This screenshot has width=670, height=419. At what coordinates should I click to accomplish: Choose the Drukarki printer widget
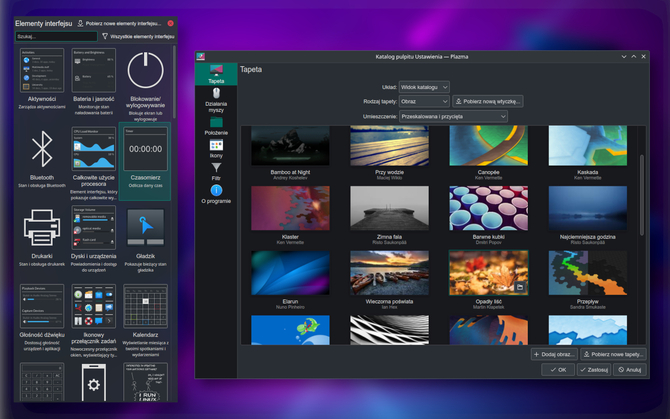pos(42,227)
